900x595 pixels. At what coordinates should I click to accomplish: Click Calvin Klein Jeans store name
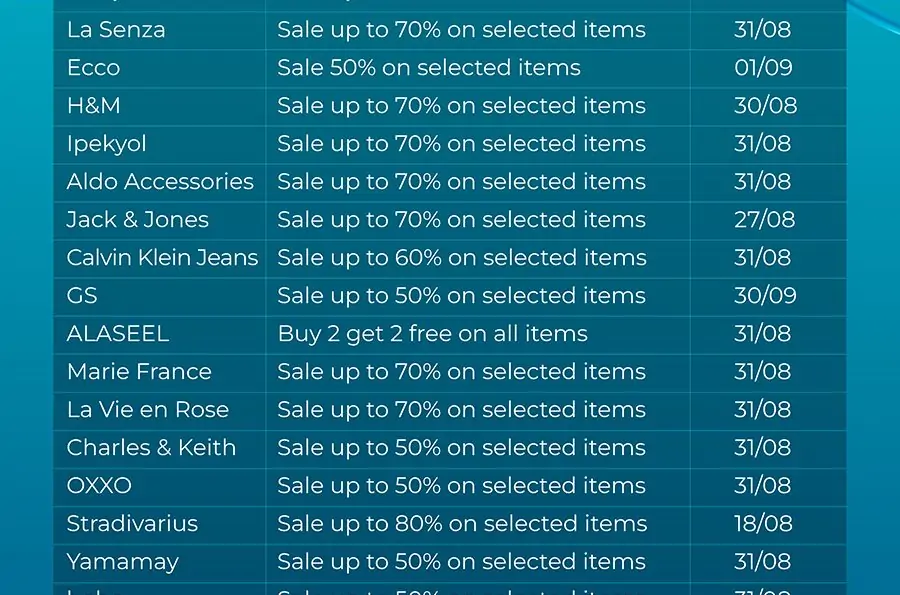[162, 258]
